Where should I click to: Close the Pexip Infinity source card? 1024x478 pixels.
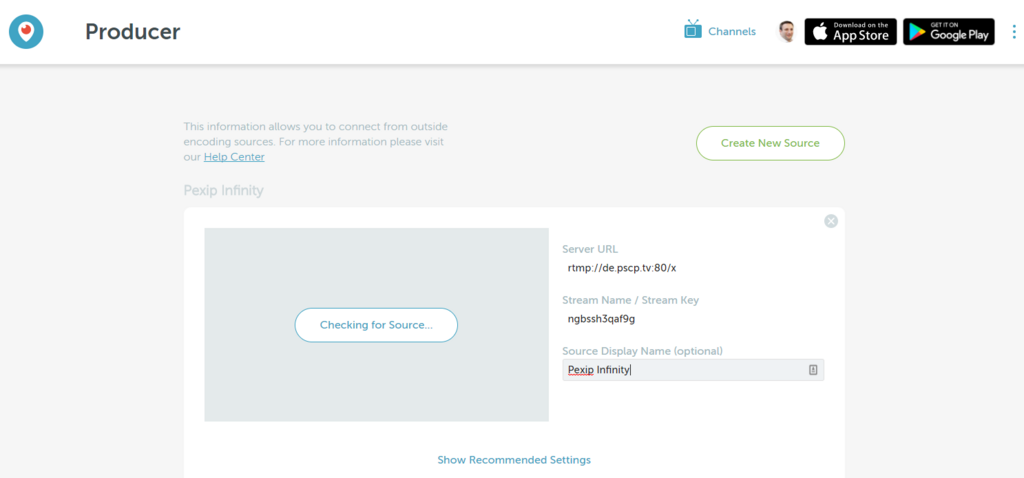pyautogui.click(x=831, y=221)
